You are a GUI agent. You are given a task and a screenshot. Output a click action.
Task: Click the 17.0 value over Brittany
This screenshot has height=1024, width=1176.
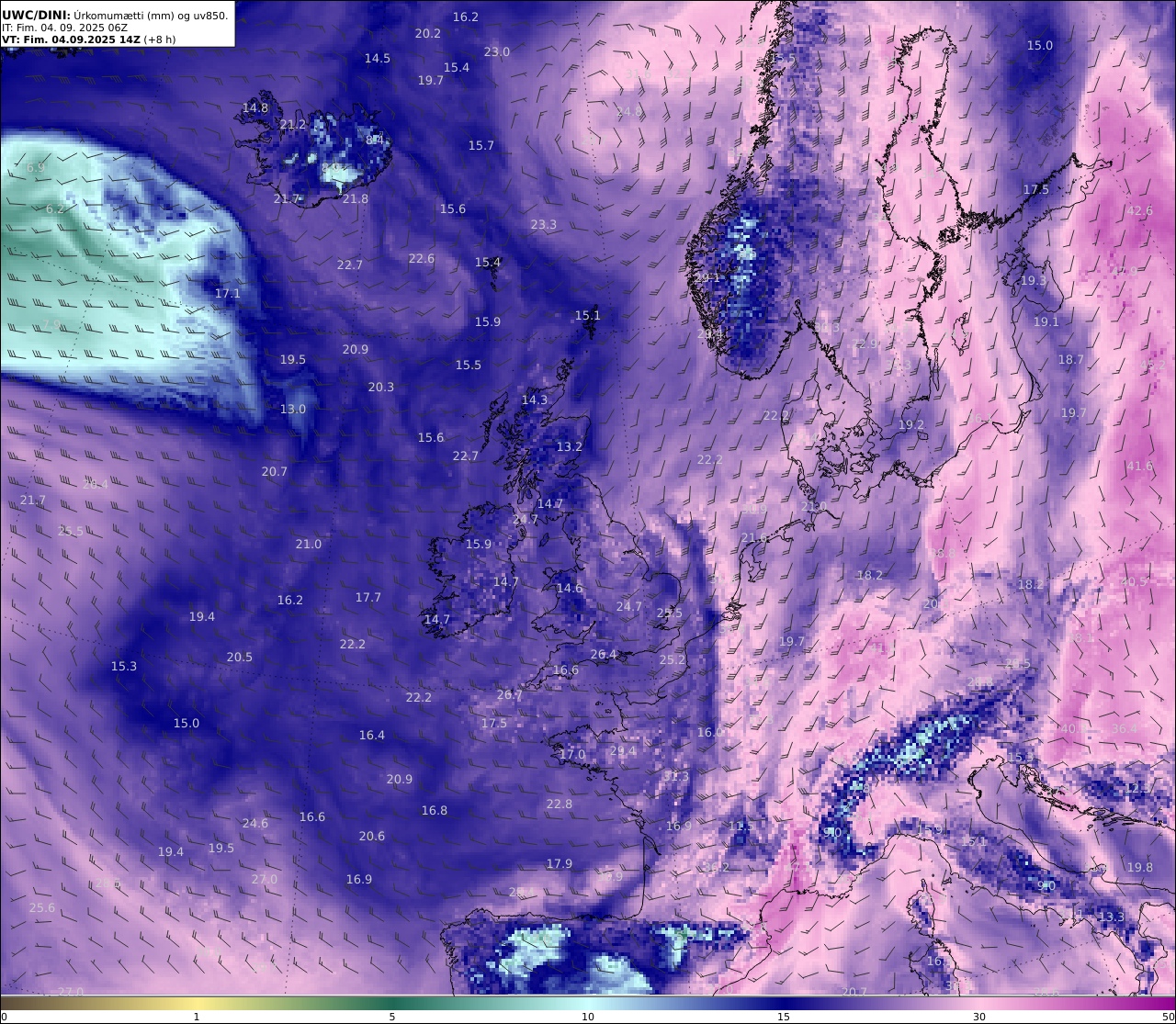pos(572,754)
